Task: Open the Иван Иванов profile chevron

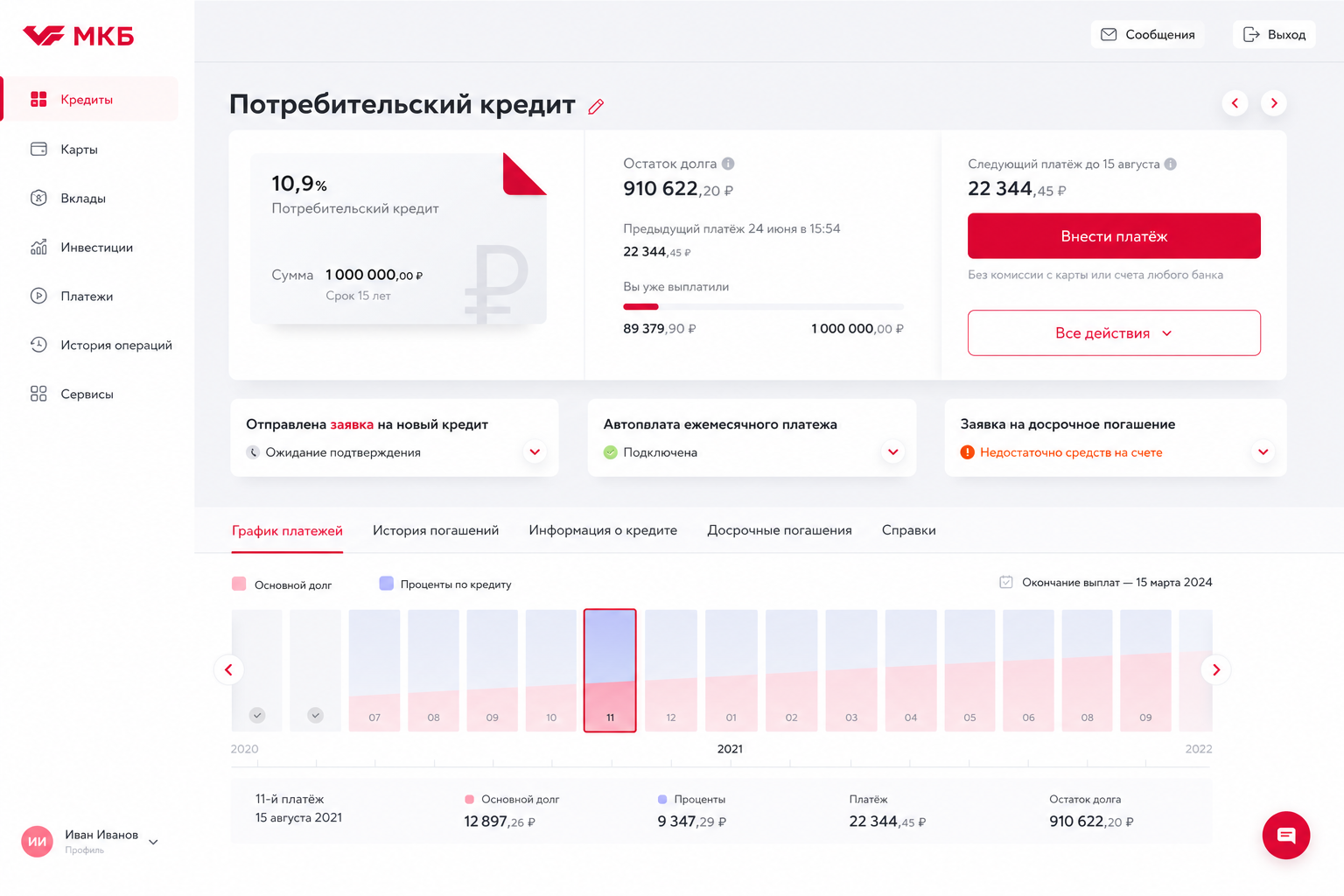Action: tap(153, 842)
